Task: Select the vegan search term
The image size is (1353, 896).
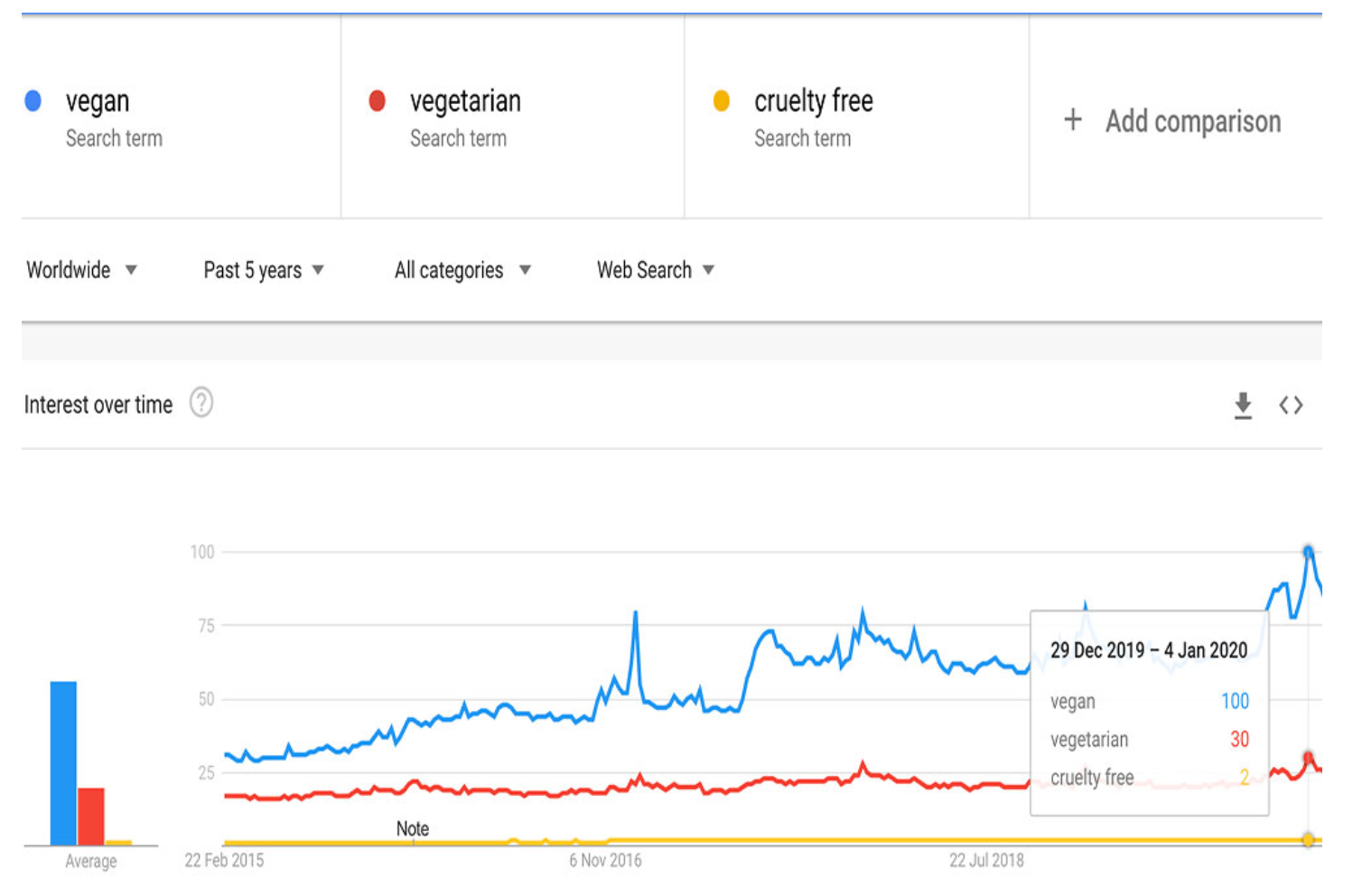Action: point(98,101)
